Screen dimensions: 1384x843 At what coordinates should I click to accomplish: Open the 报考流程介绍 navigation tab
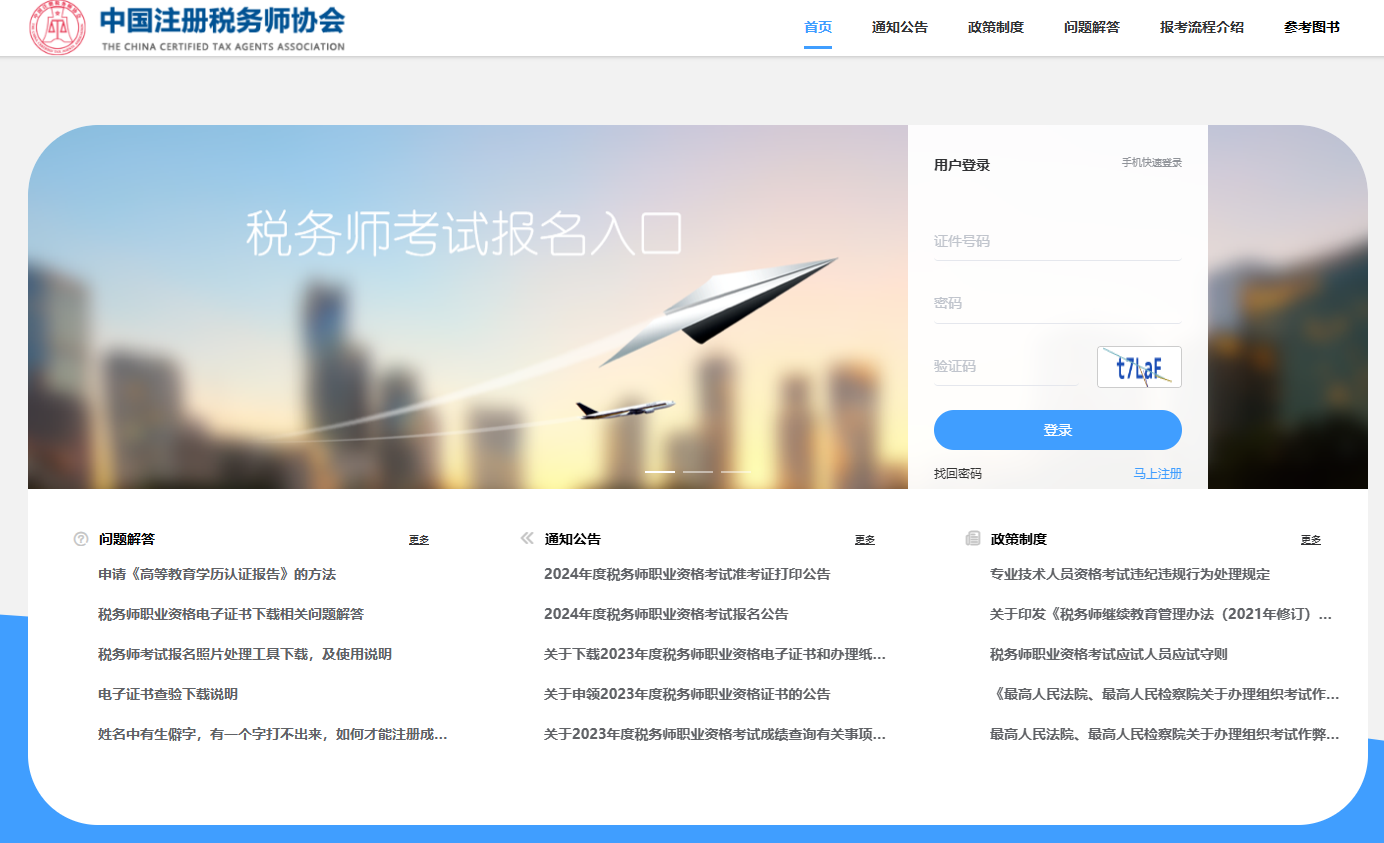(x=1201, y=28)
